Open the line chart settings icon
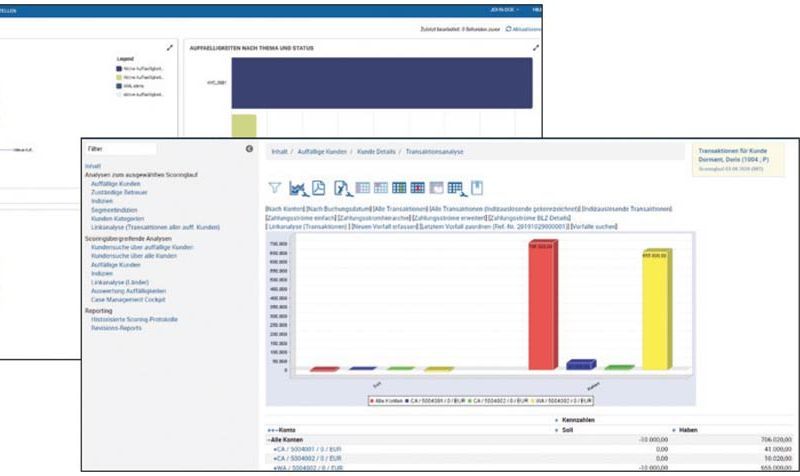This screenshot has height=476, width=800. (298, 188)
